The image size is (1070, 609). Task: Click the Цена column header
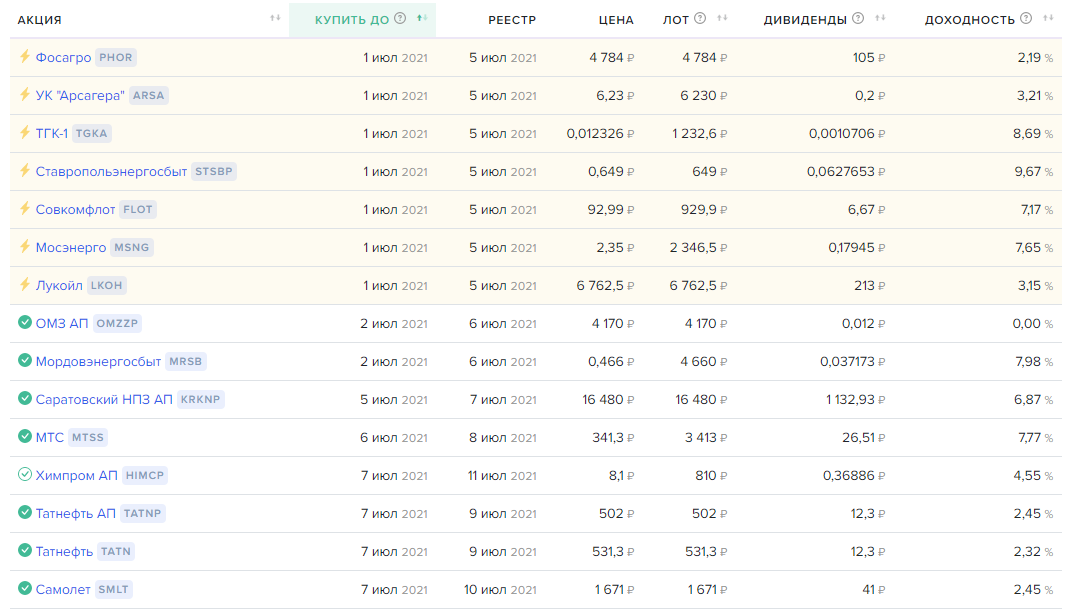coord(616,20)
